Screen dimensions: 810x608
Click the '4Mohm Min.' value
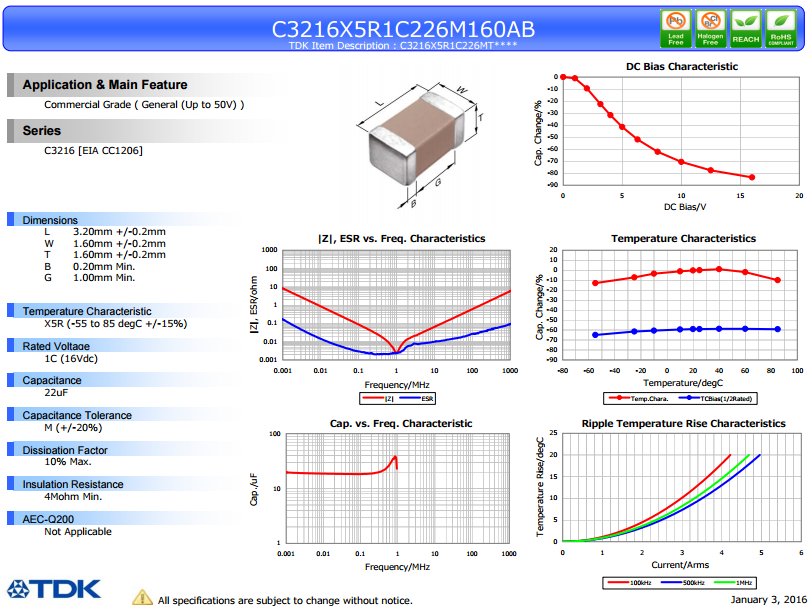(x=73, y=496)
